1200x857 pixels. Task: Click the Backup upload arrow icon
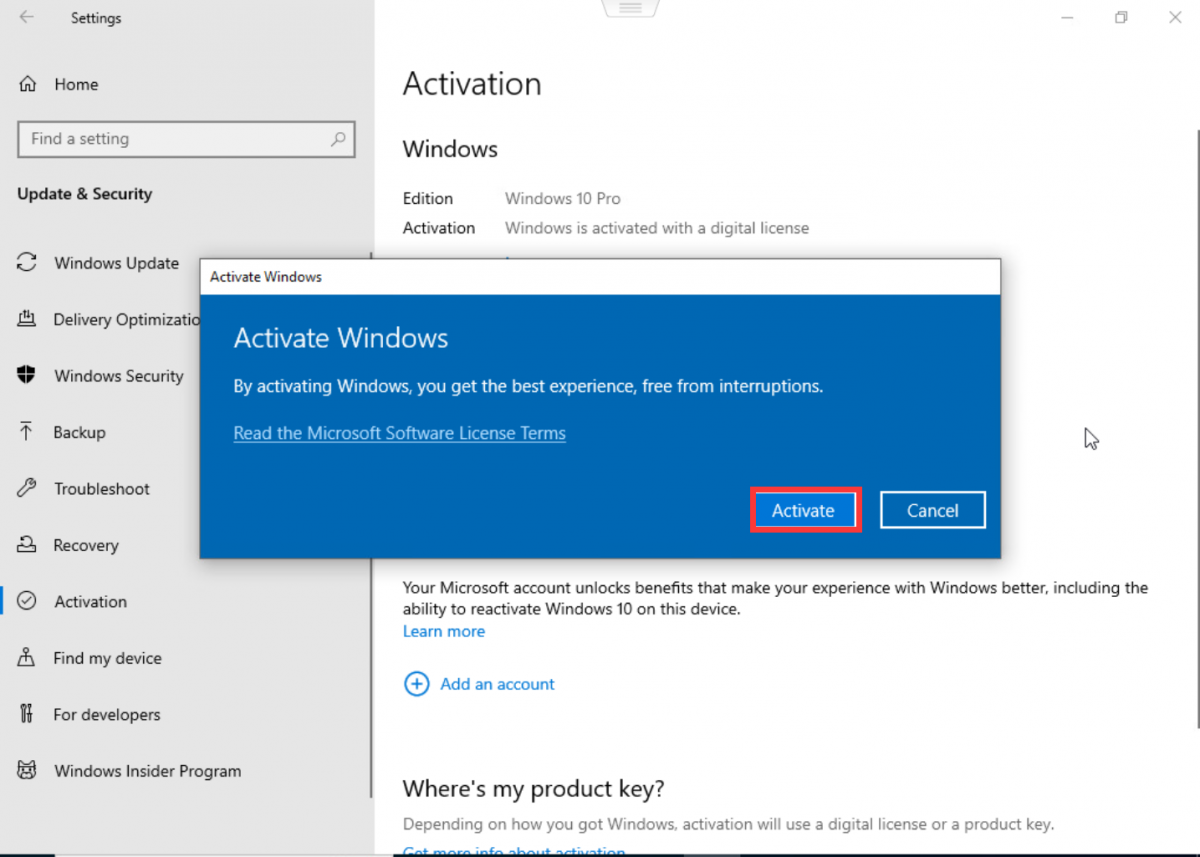27,432
